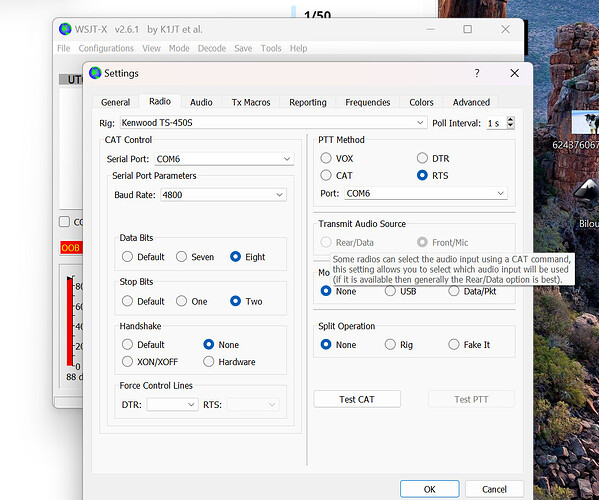Open the dog photo desktop thumbnail
The height and width of the screenshot is (500, 599).
click(585, 122)
